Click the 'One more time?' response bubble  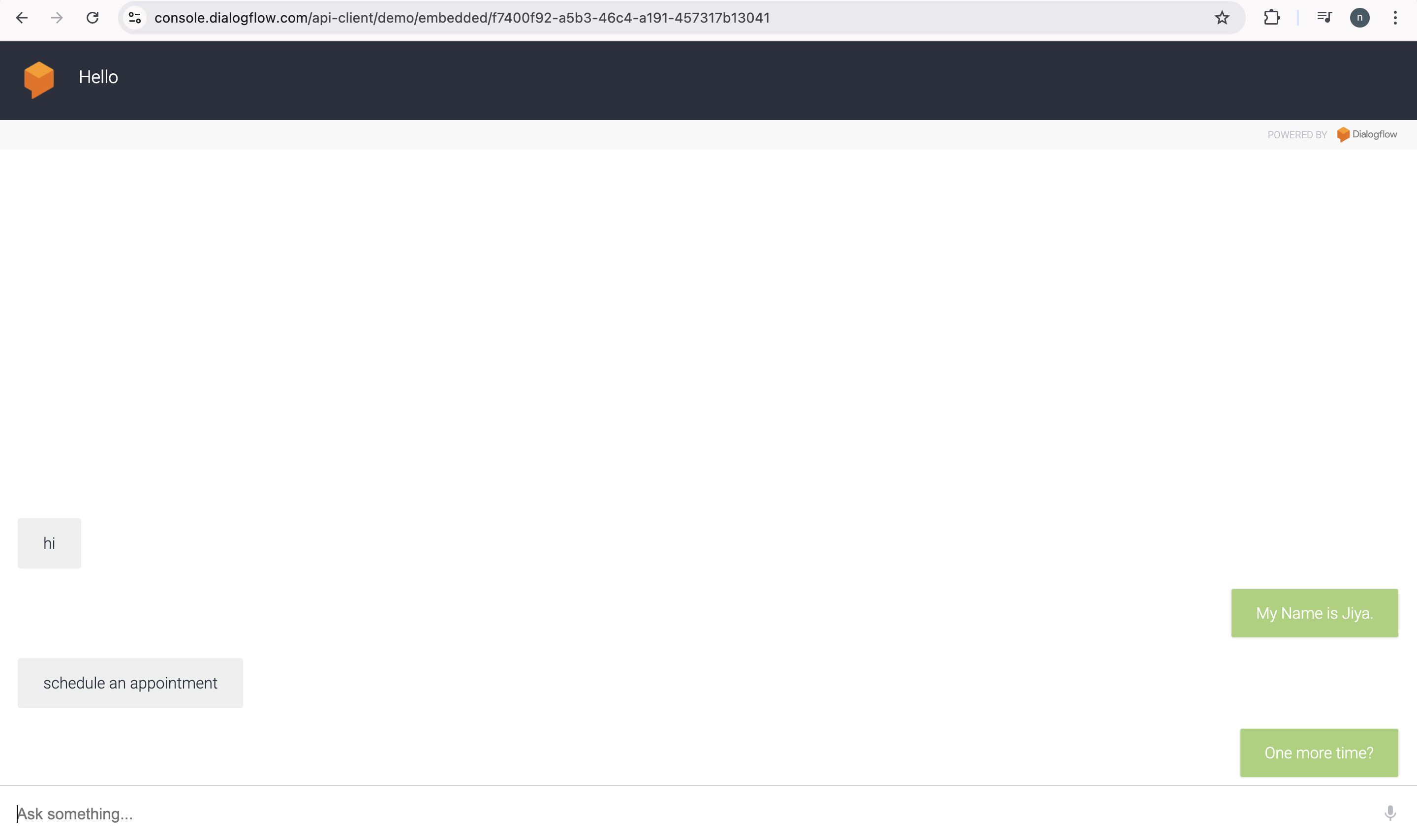[x=1319, y=752]
